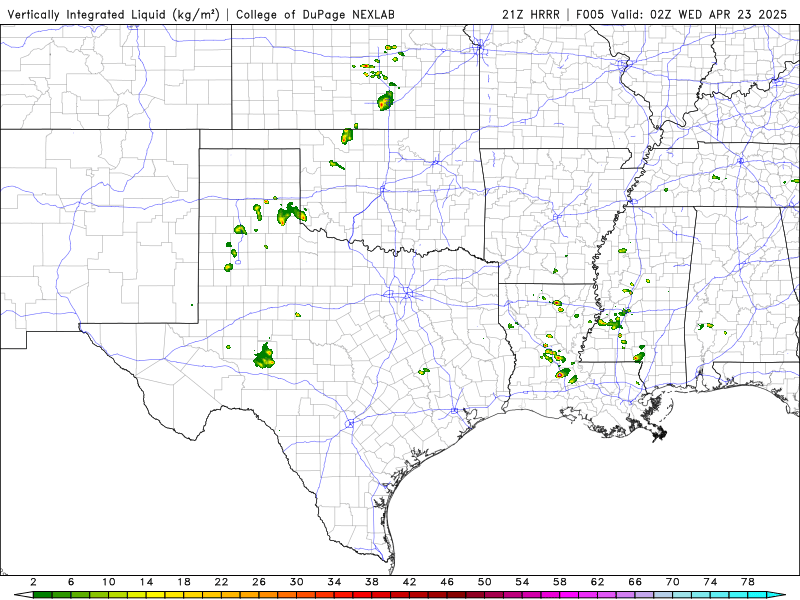The height and width of the screenshot is (600, 800).
Task: Click the color scale label '70'
Action: click(x=673, y=582)
